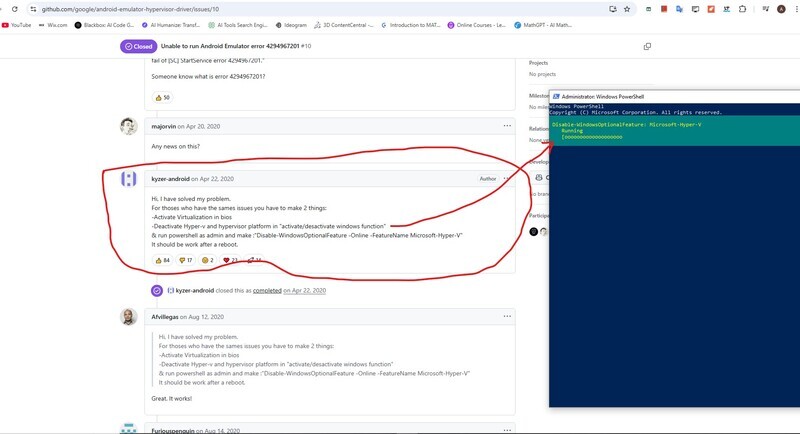Click the purple closed checkmark event icon

click(x=157, y=291)
